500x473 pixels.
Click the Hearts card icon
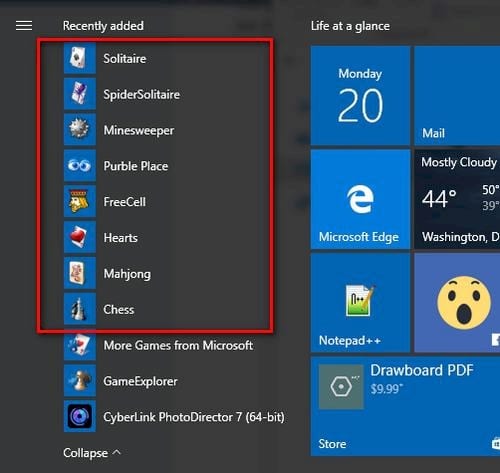coord(80,237)
